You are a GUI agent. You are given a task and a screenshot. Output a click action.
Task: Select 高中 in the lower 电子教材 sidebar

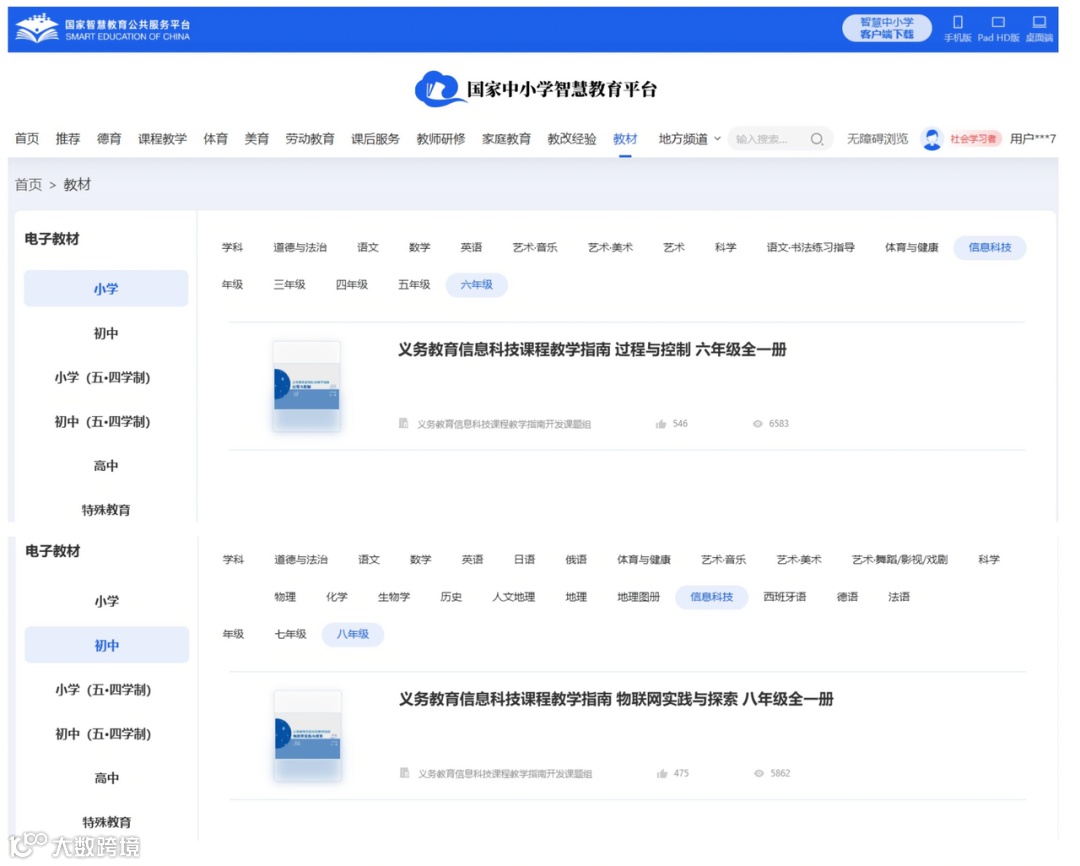click(x=107, y=778)
